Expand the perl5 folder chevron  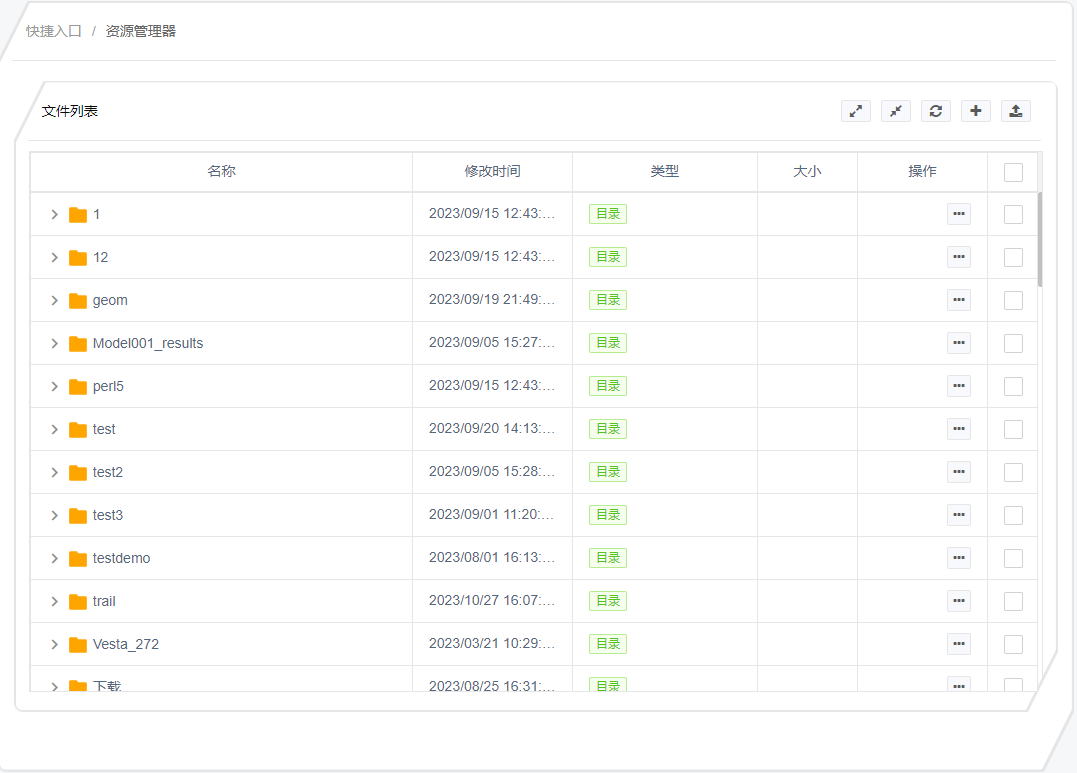coord(54,386)
